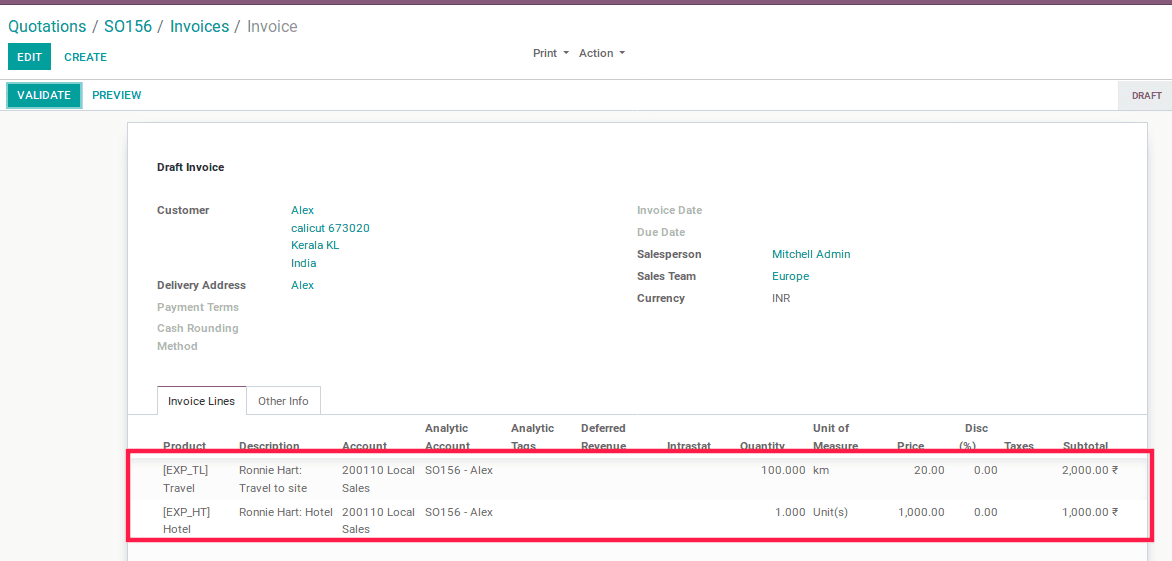Click the CREATE button
The height and width of the screenshot is (561, 1172).
click(85, 57)
